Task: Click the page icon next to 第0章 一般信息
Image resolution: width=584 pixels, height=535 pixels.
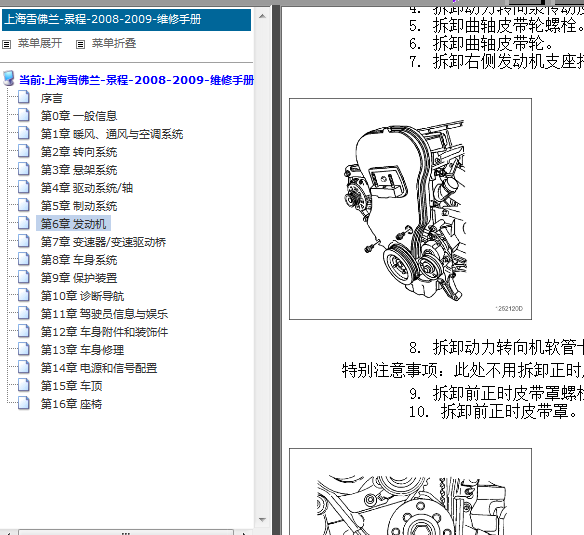Action: point(24,115)
